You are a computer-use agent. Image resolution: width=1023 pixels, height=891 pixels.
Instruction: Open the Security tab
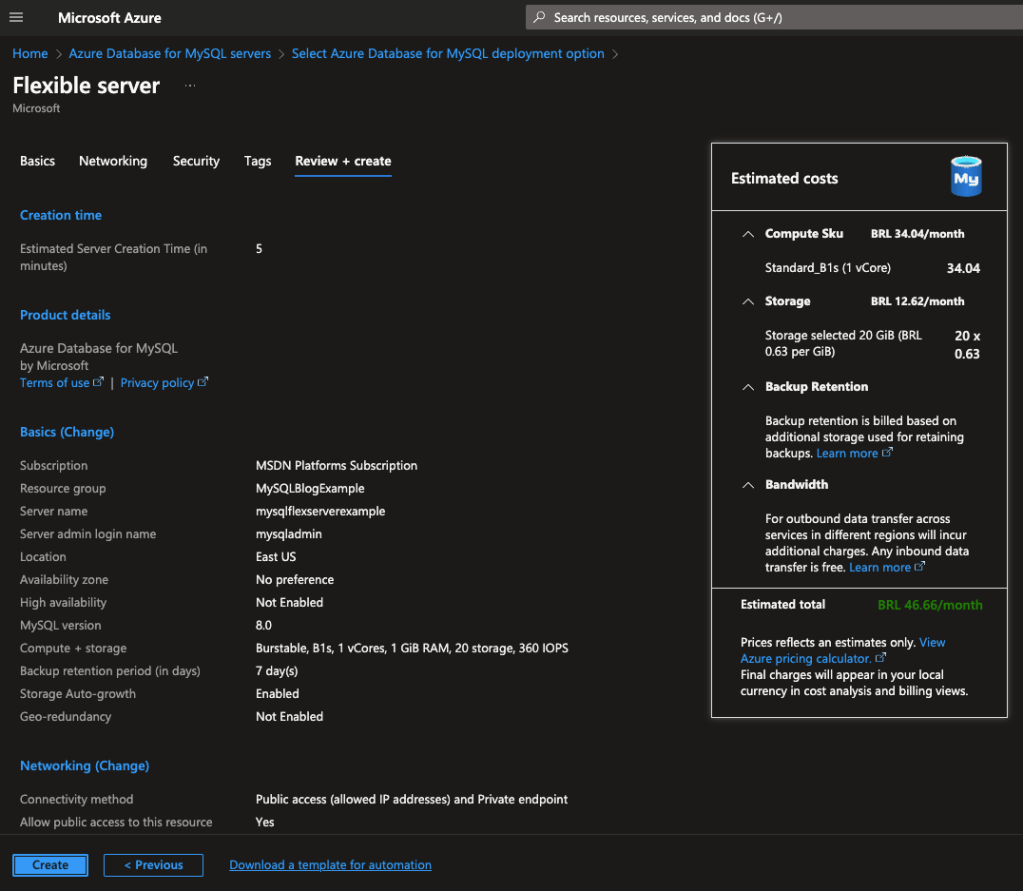(196, 161)
